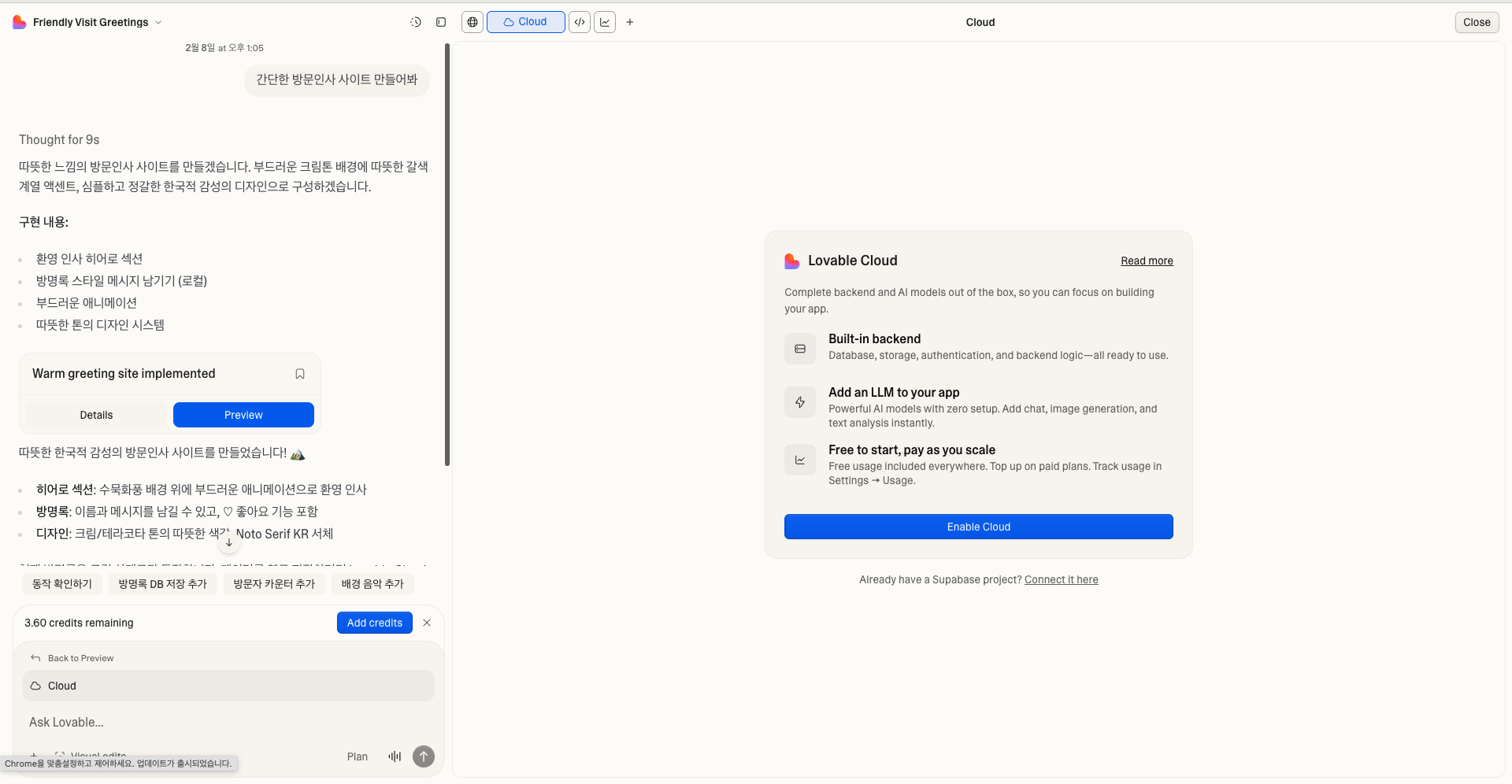The image size is (1512, 784).
Task: Select the 방명록 DB 저장 추가 suggestion
Action: [x=162, y=583]
